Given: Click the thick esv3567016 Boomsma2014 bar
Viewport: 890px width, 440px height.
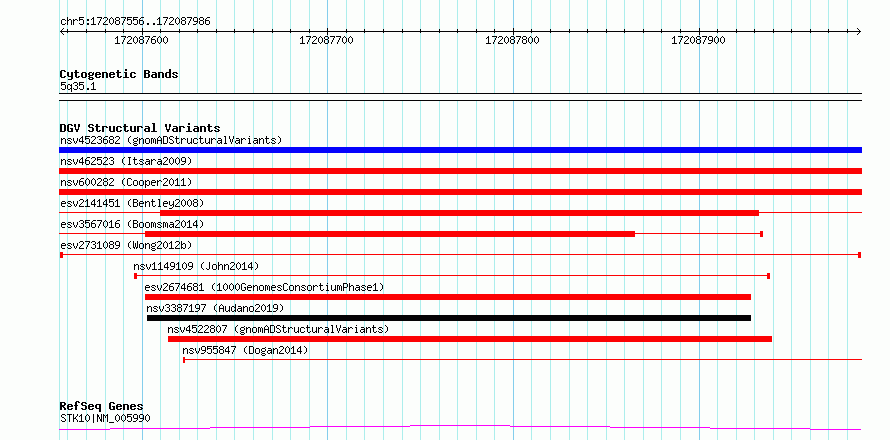Looking at the screenshot, I should 390,234.
